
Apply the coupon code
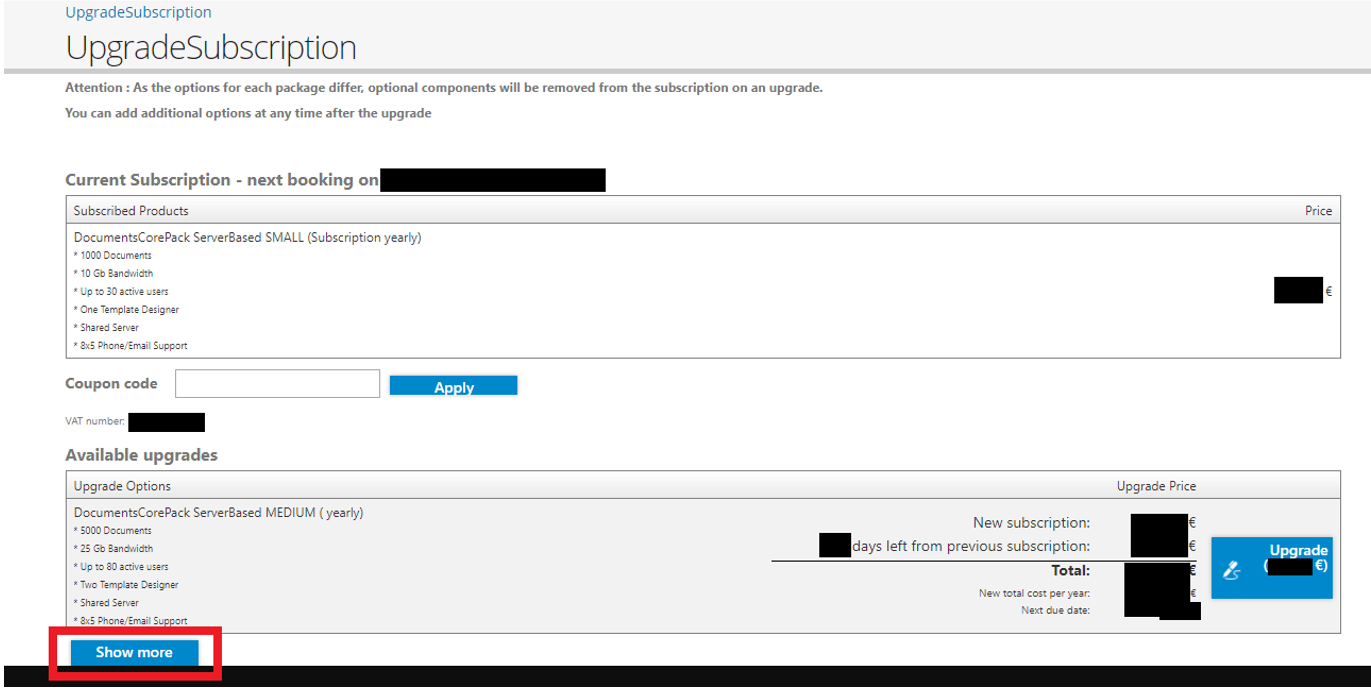tap(453, 386)
